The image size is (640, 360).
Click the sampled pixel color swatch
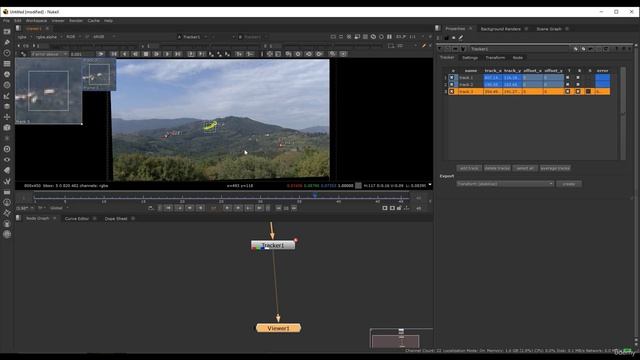[358, 186]
